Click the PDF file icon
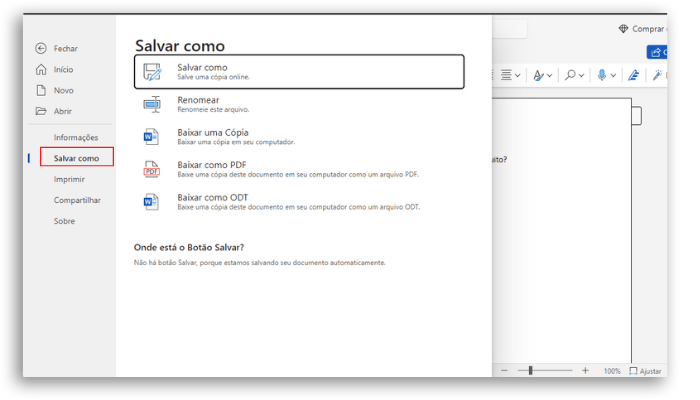 (151, 169)
